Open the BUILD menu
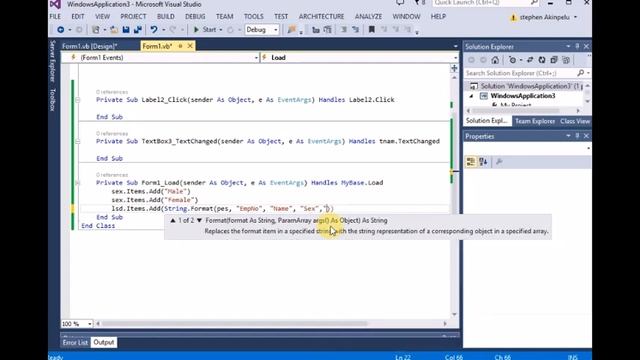The width and height of the screenshot is (640, 360). [x=166, y=16]
